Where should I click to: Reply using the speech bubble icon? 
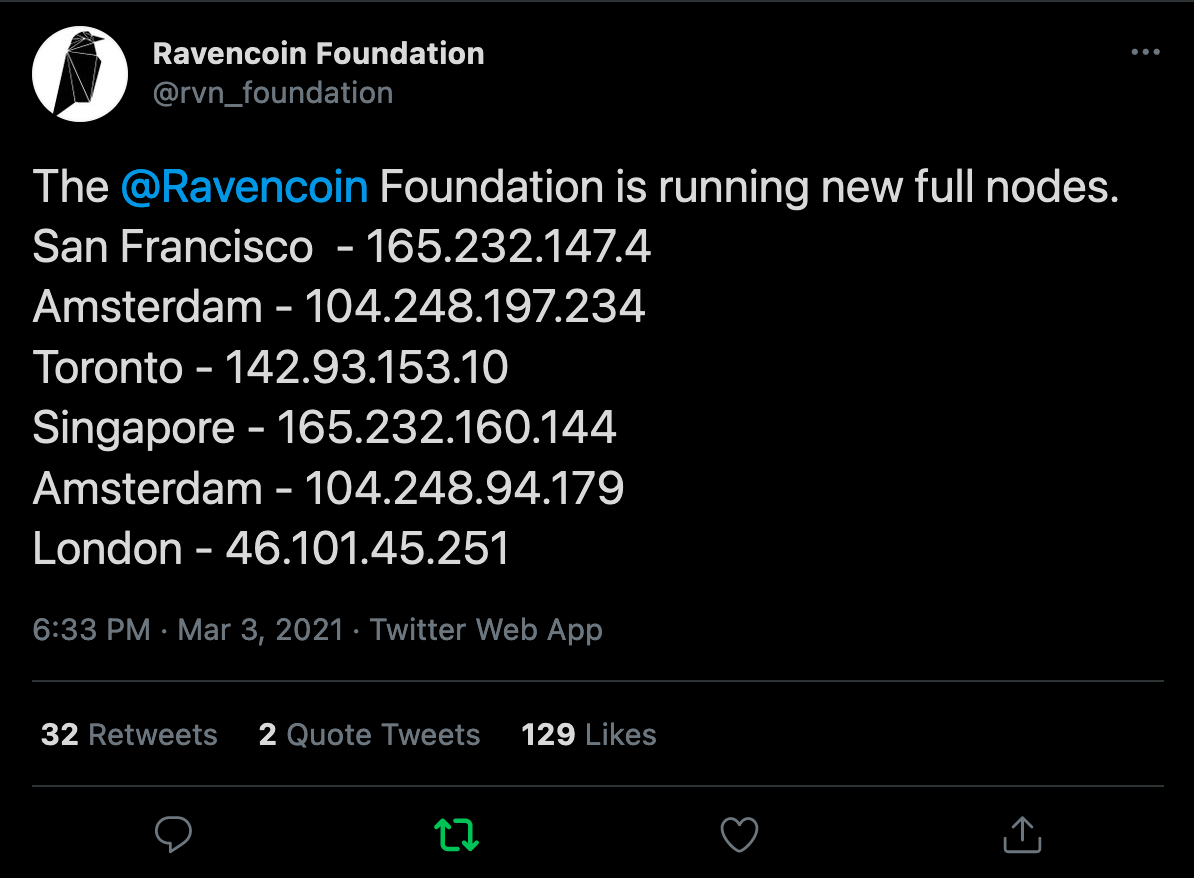tap(174, 834)
